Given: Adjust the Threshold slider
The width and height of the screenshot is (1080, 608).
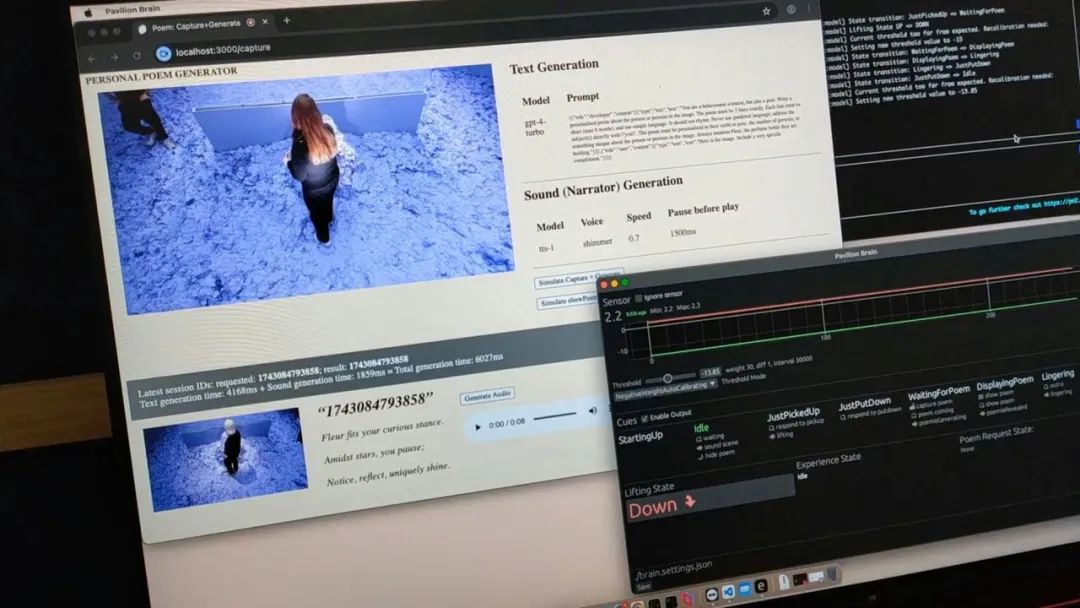Looking at the screenshot, I should (672, 378).
